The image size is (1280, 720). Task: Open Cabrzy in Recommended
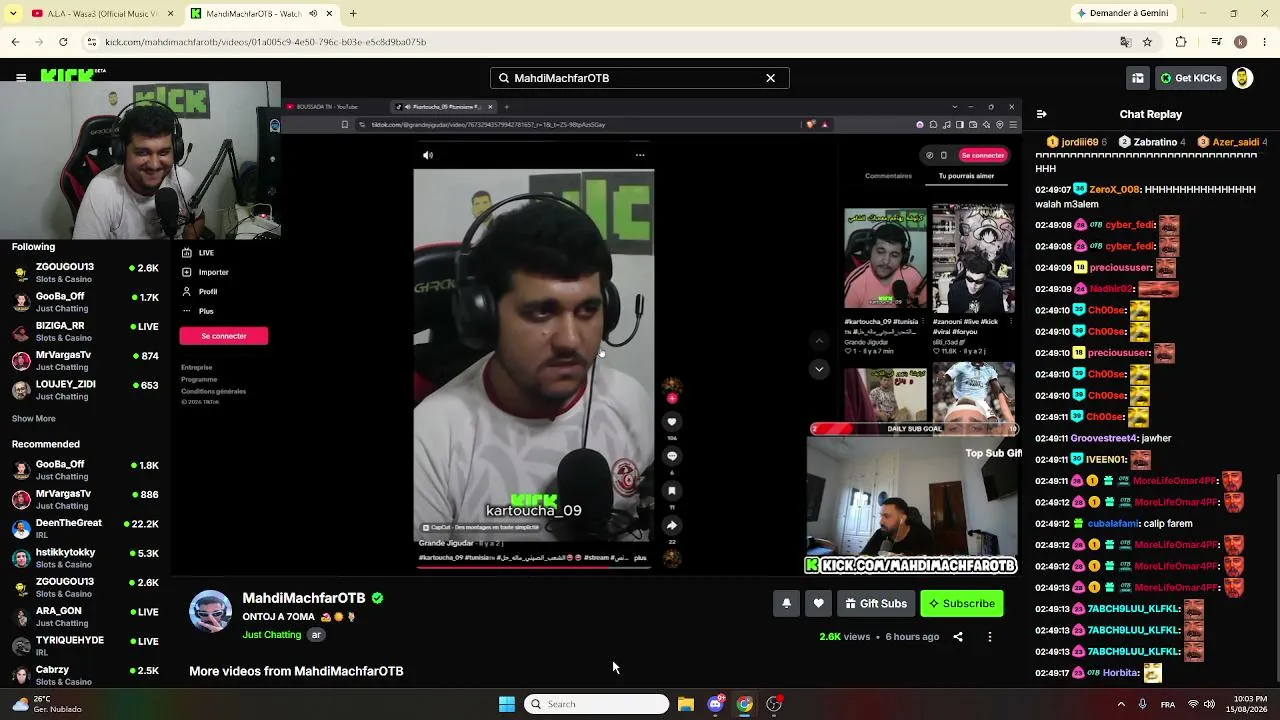click(85, 675)
